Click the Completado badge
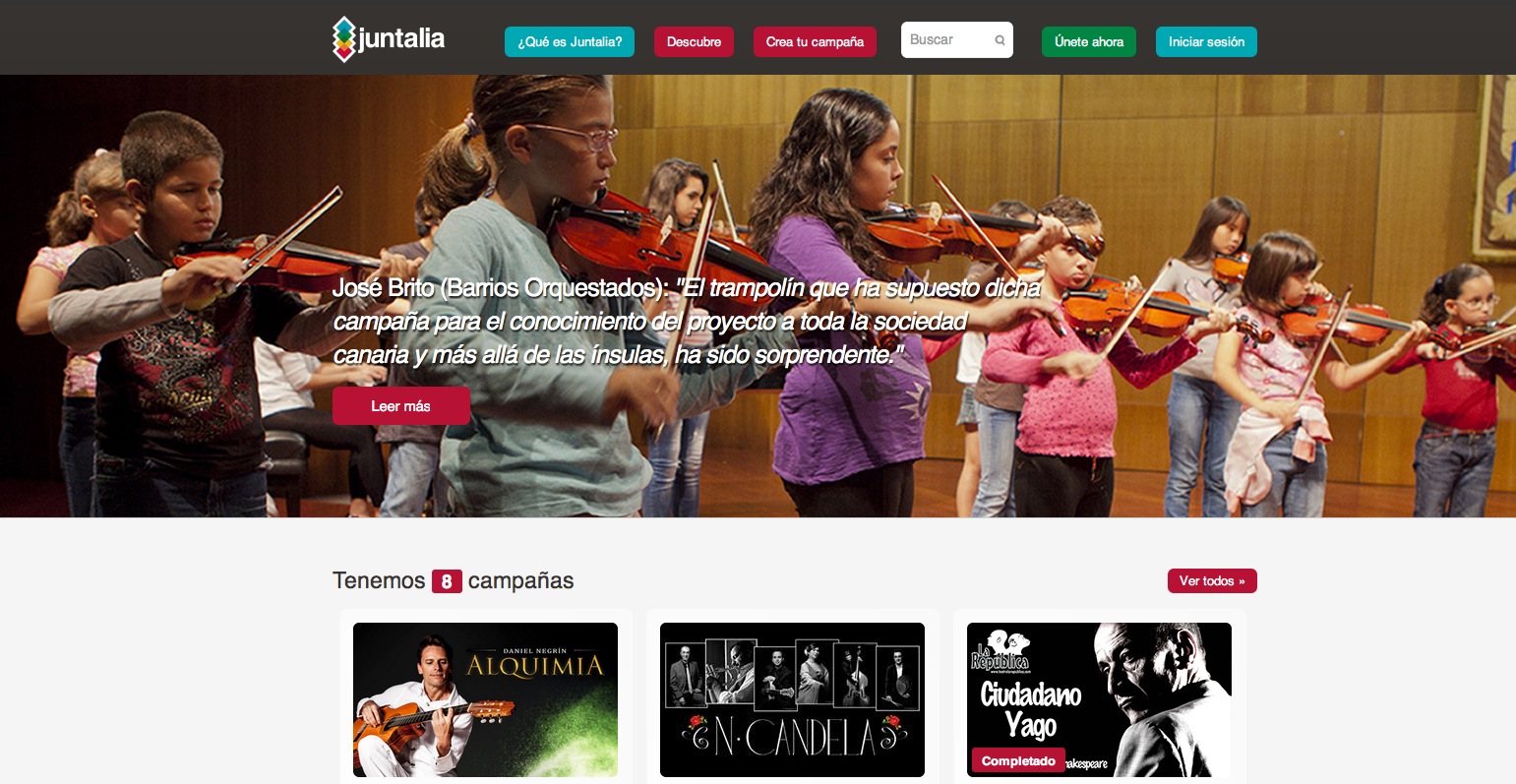This screenshot has height=784, width=1516. tap(1018, 760)
